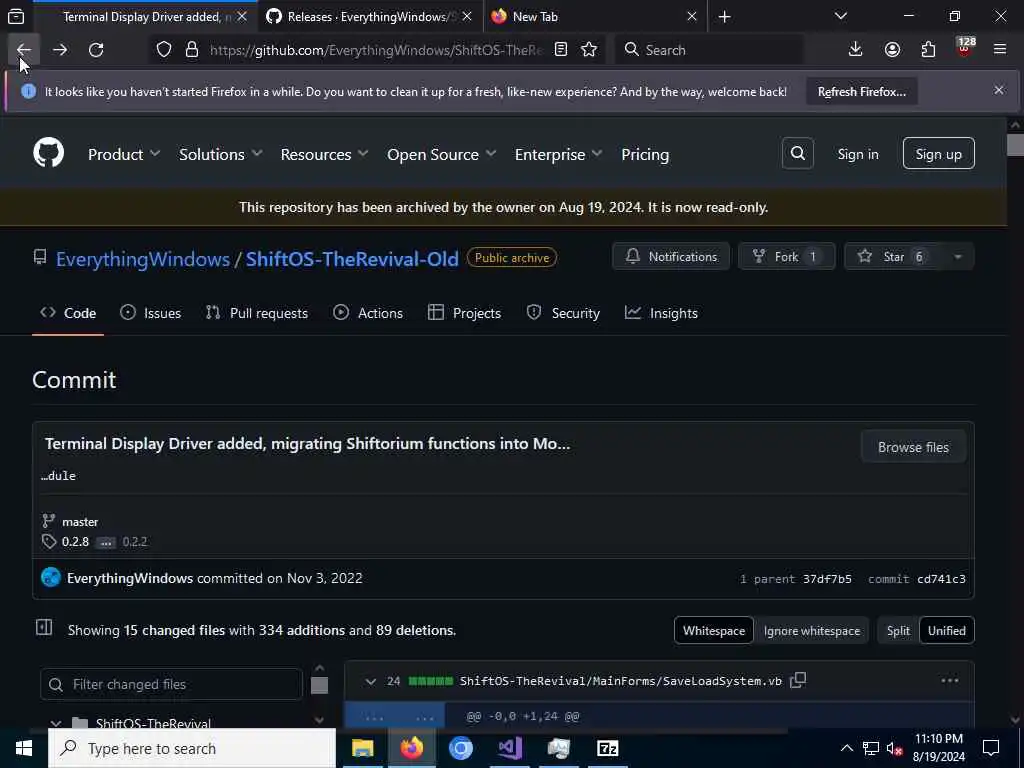Open the EverythingWindows avatar image
Image resolution: width=1024 pixels, height=768 pixels.
pyautogui.click(x=51, y=577)
